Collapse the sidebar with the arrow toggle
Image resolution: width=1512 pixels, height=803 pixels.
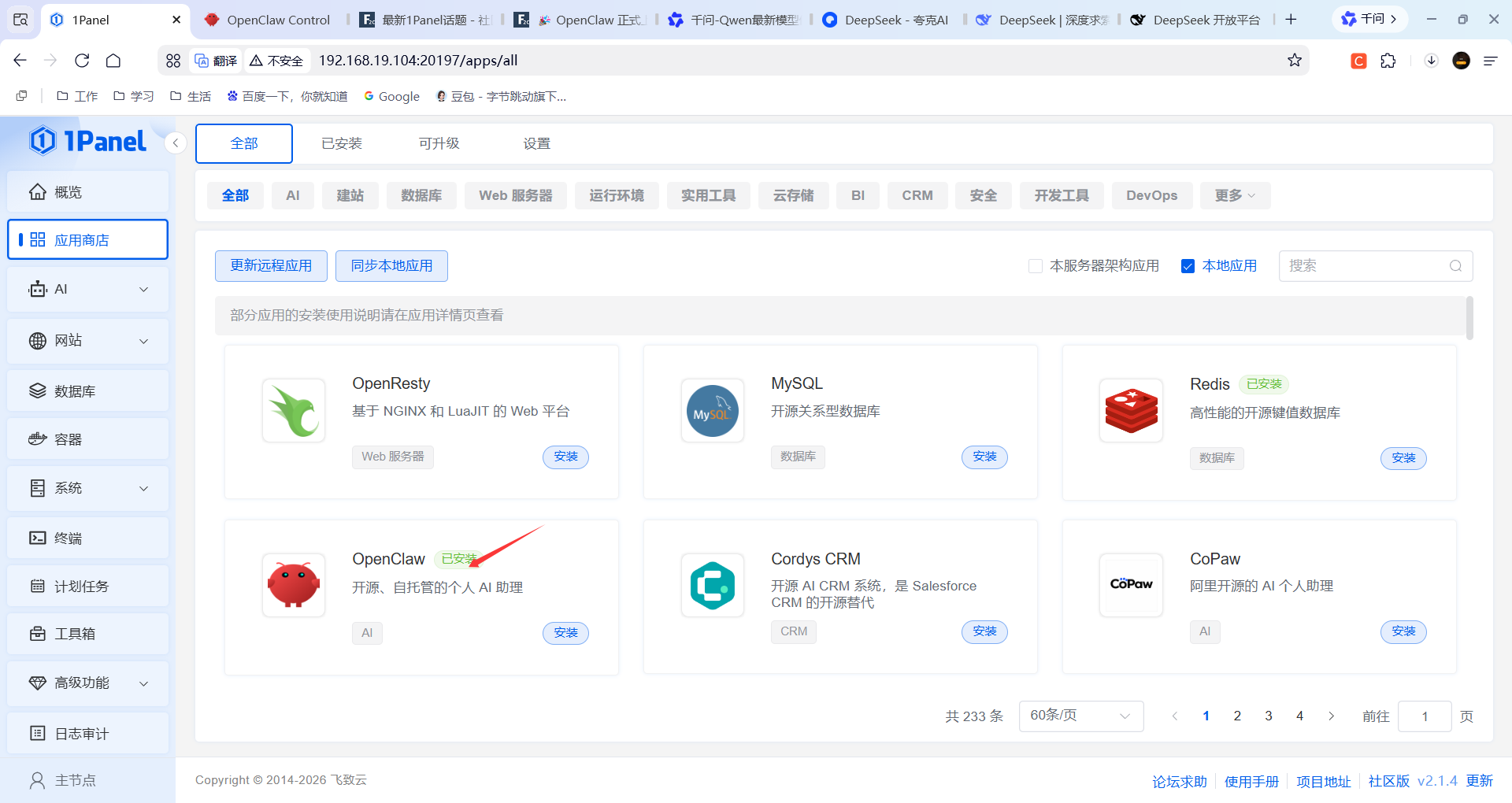click(x=175, y=142)
